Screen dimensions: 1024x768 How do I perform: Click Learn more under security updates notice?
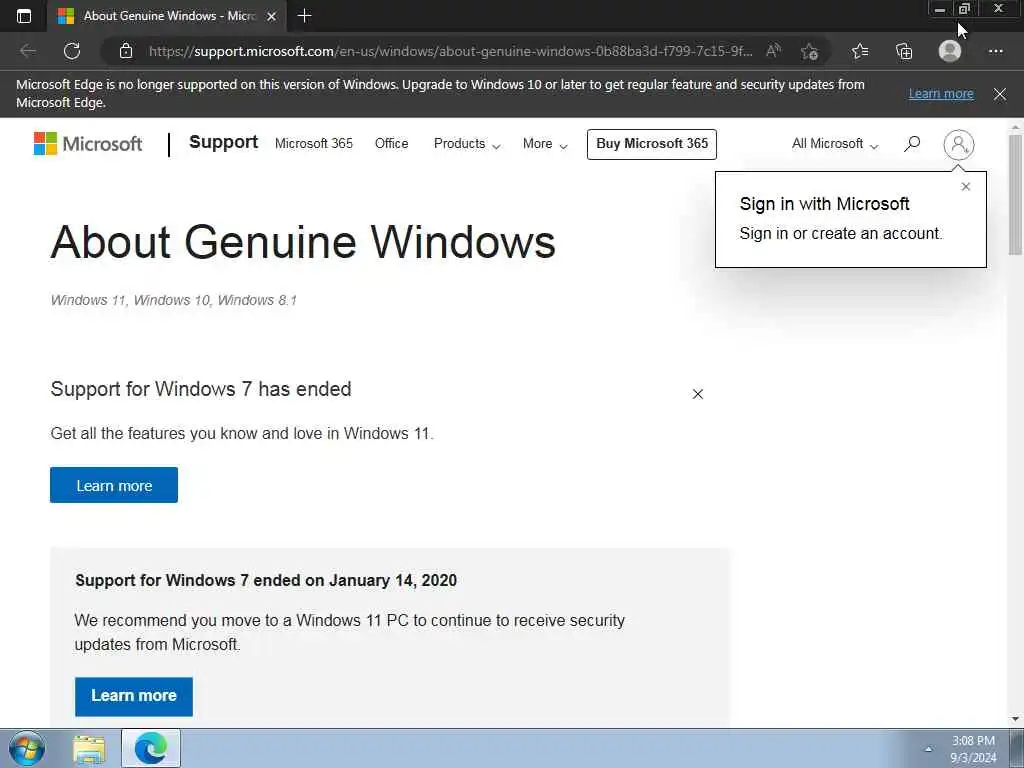pos(134,696)
